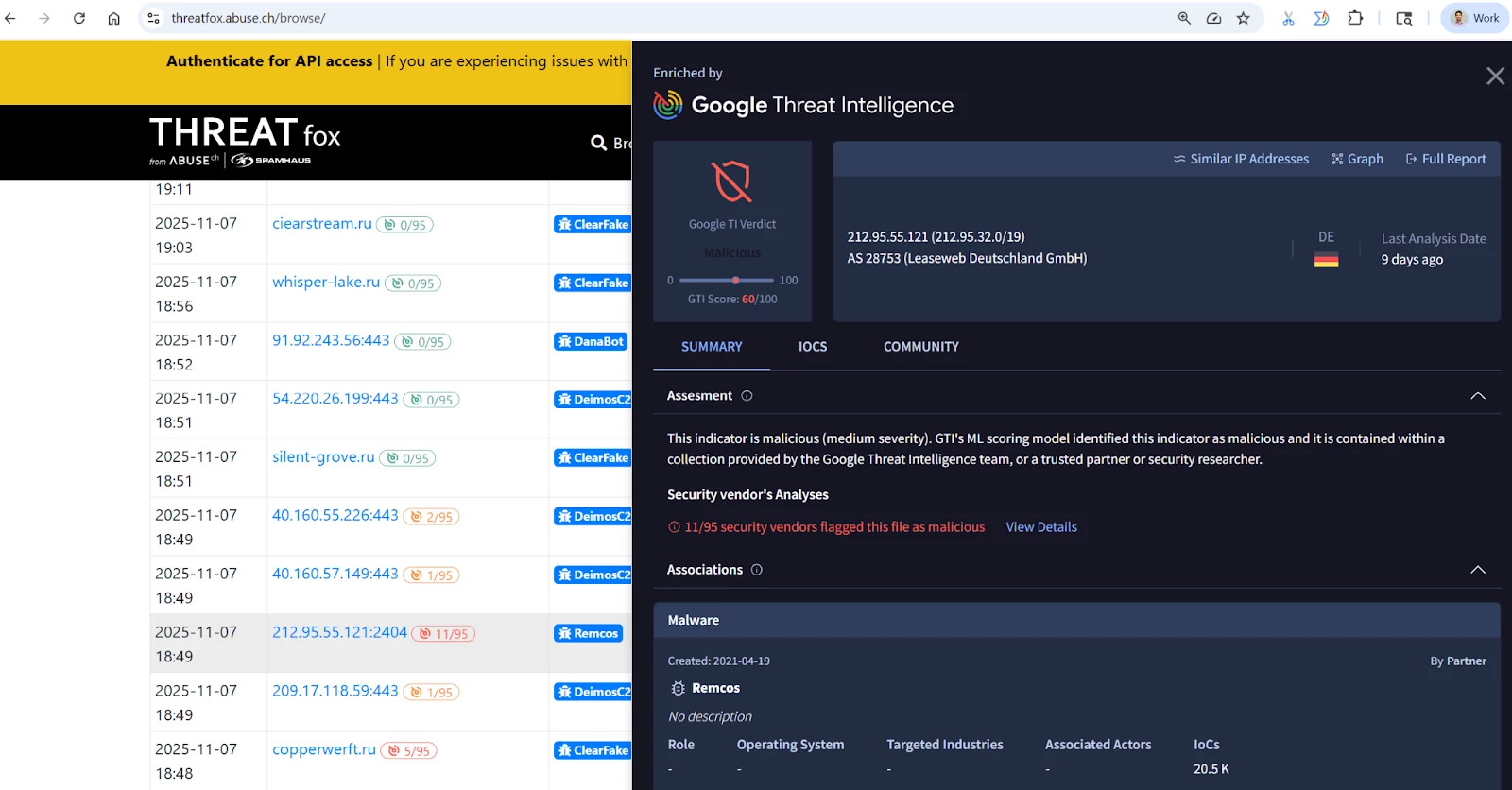
Task: Open IOC 91.92.243.56:443
Action: [331, 340]
